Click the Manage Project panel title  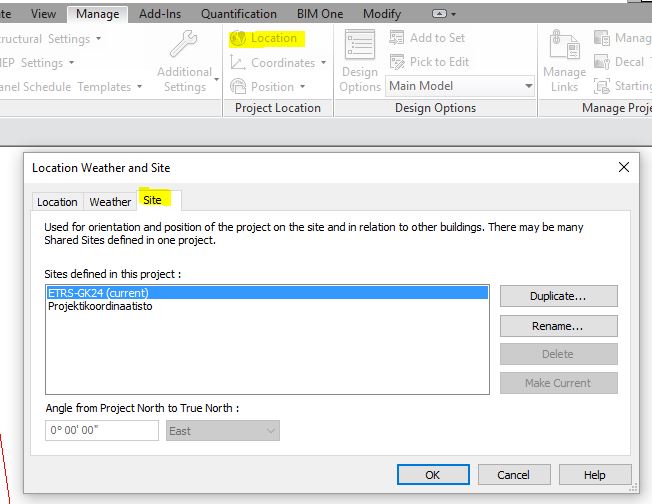pyautogui.click(x=616, y=108)
